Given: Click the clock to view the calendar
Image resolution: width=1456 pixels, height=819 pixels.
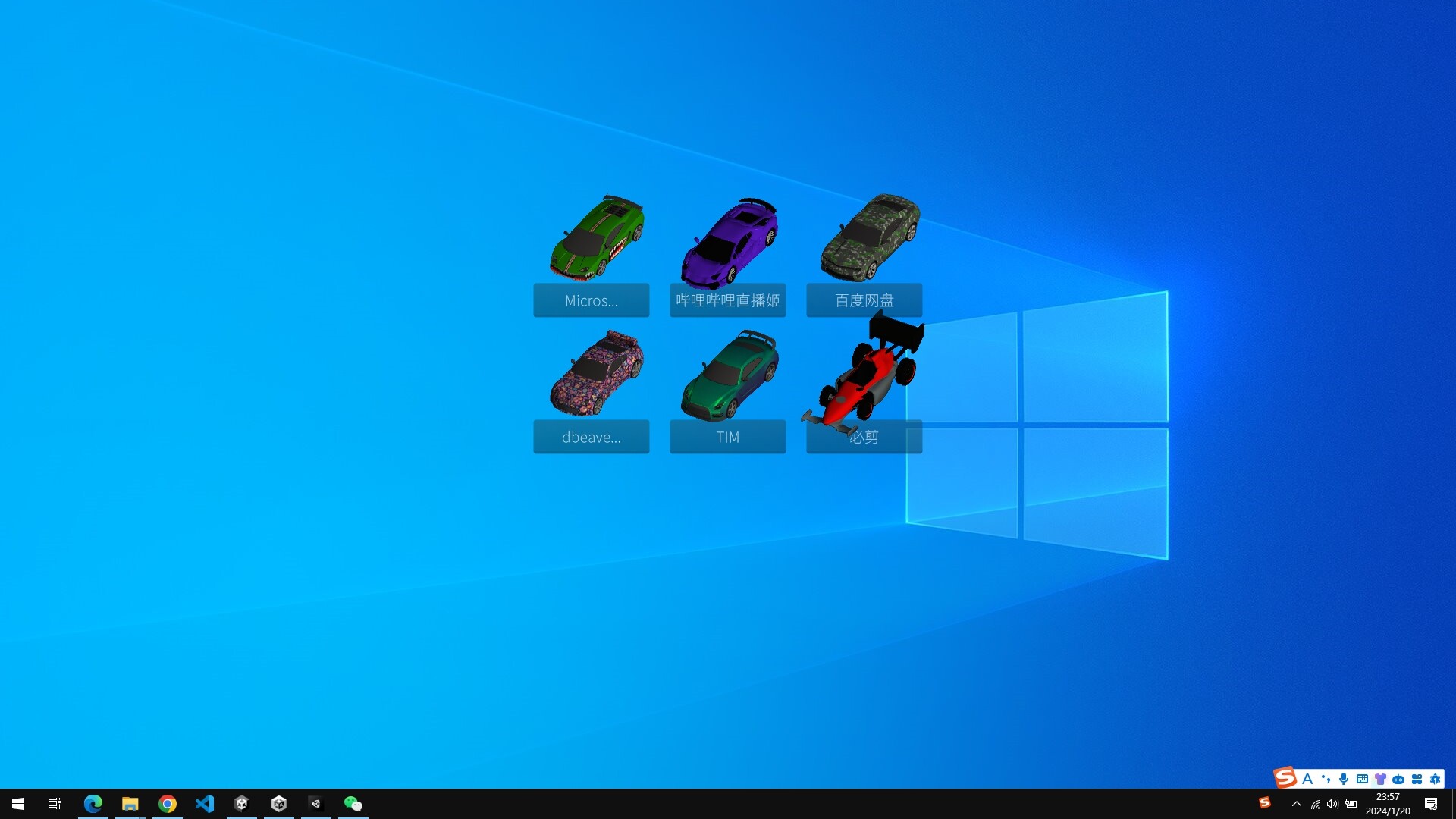Looking at the screenshot, I should pyautogui.click(x=1387, y=804).
